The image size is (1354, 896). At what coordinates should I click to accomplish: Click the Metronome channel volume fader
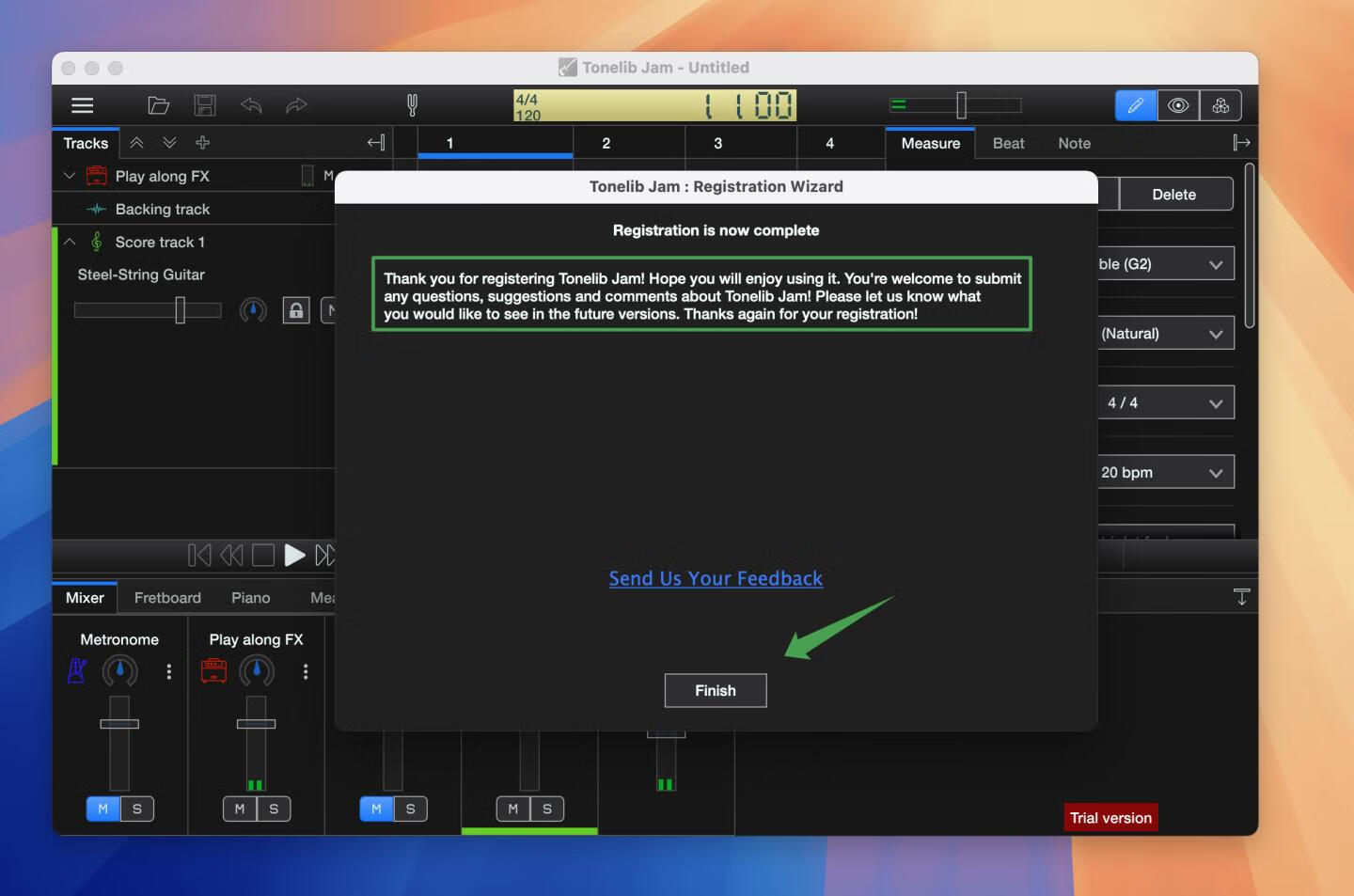click(x=119, y=743)
